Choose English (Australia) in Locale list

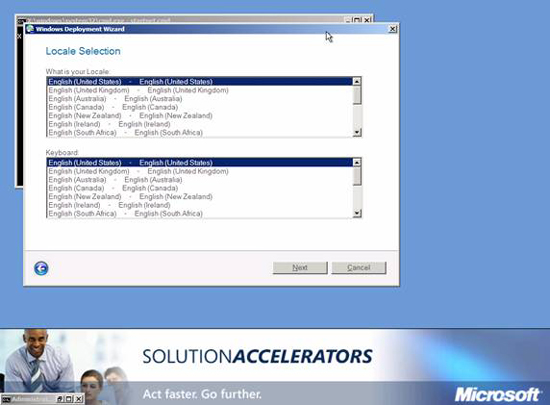click(200, 99)
